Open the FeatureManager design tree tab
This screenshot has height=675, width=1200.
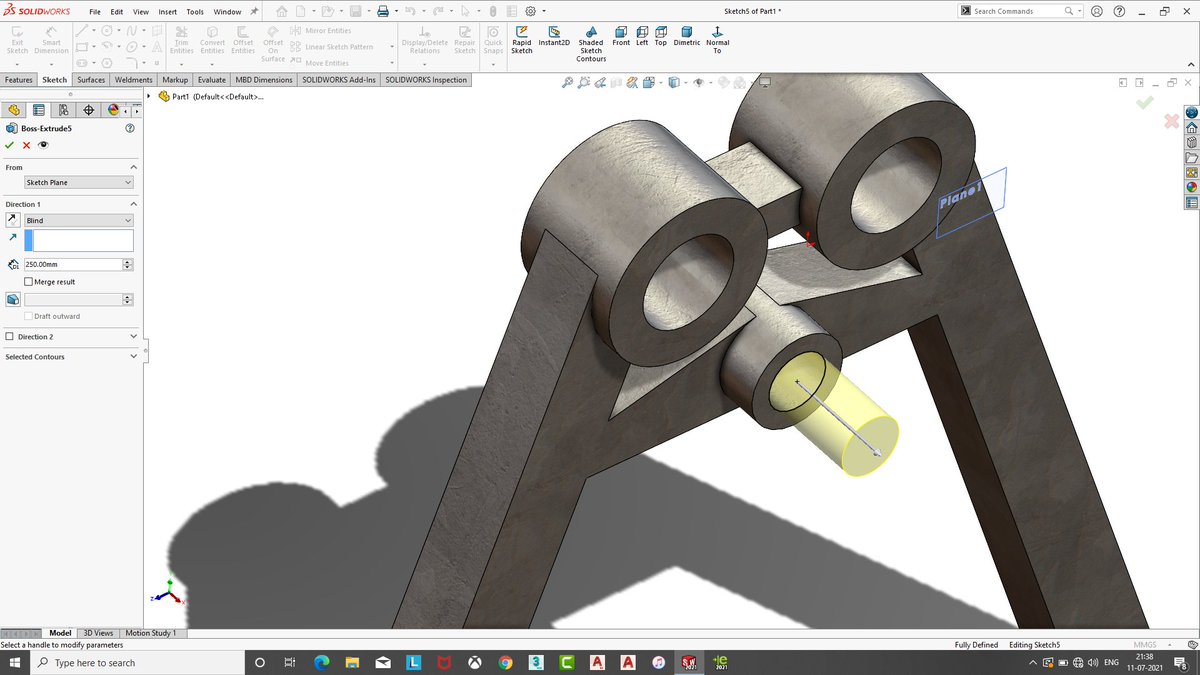(x=14, y=110)
